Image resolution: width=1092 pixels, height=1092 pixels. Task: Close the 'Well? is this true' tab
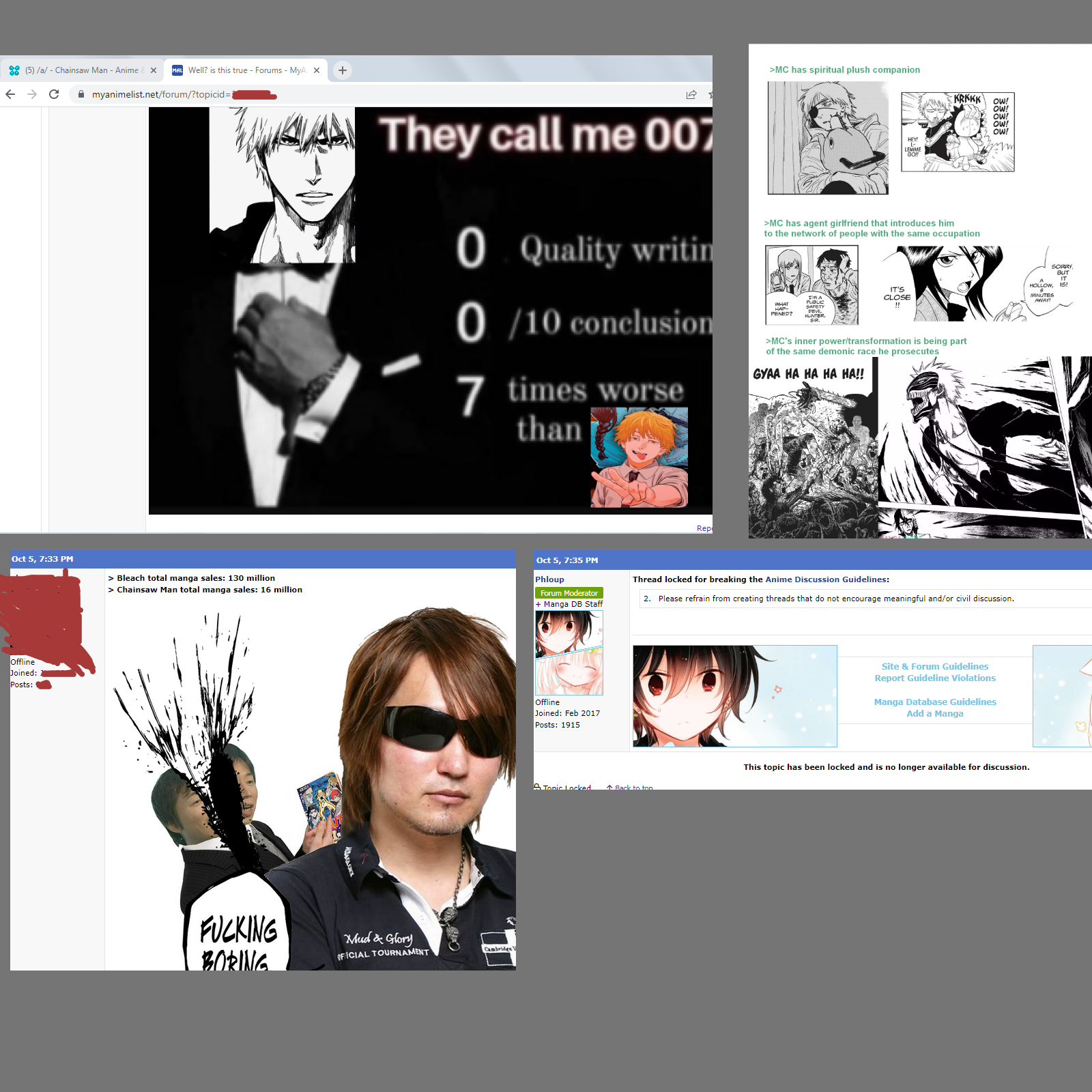click(x=317, y=70)
